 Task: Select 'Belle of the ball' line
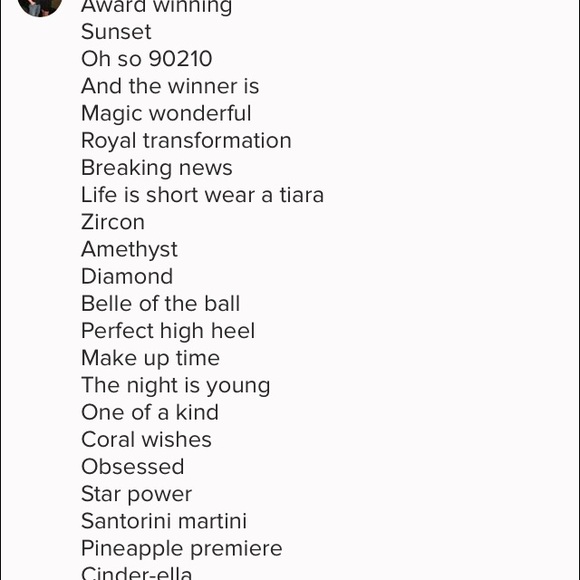click(x=161, y=304)
